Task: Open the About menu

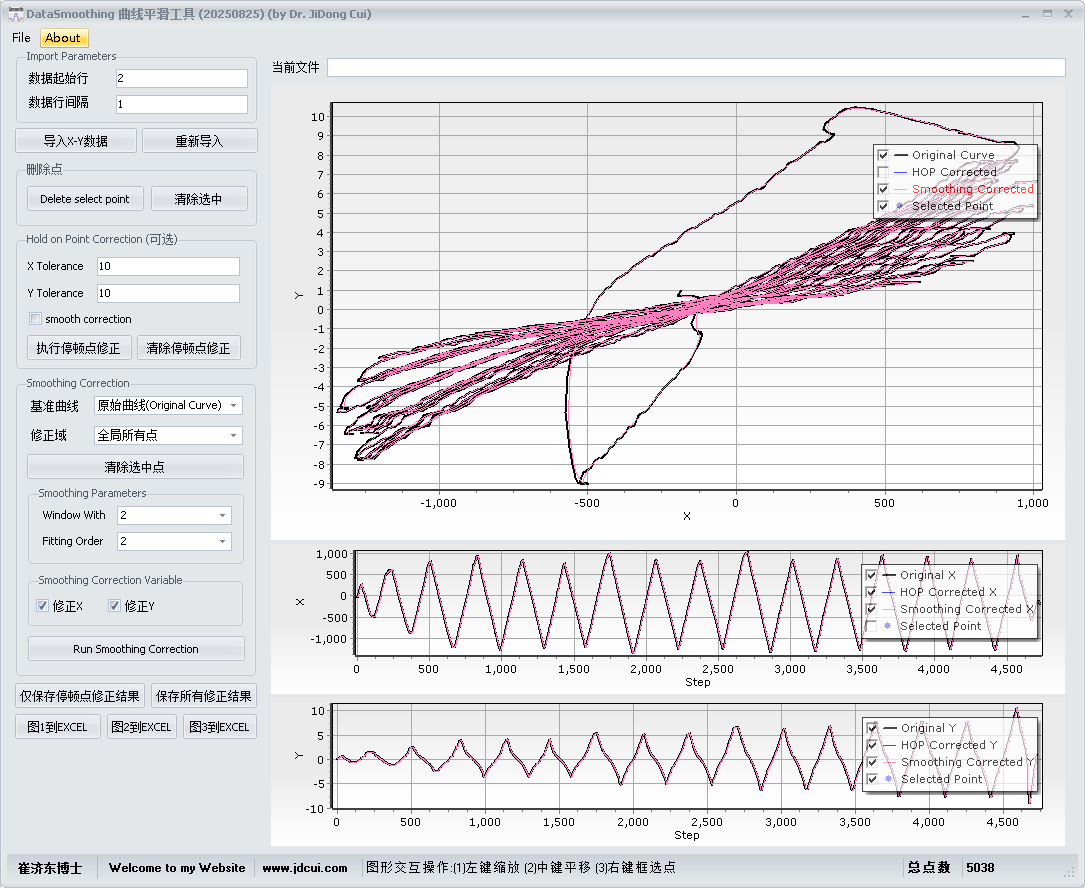Action: (63, 38)
